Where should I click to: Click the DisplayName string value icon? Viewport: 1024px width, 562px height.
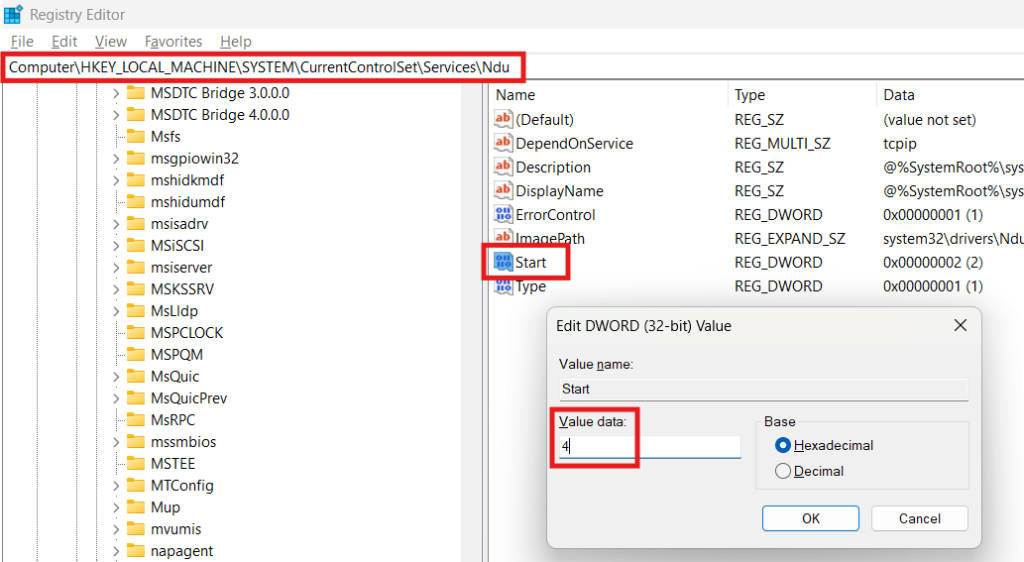pyautogui.click(x=503, y=191)
